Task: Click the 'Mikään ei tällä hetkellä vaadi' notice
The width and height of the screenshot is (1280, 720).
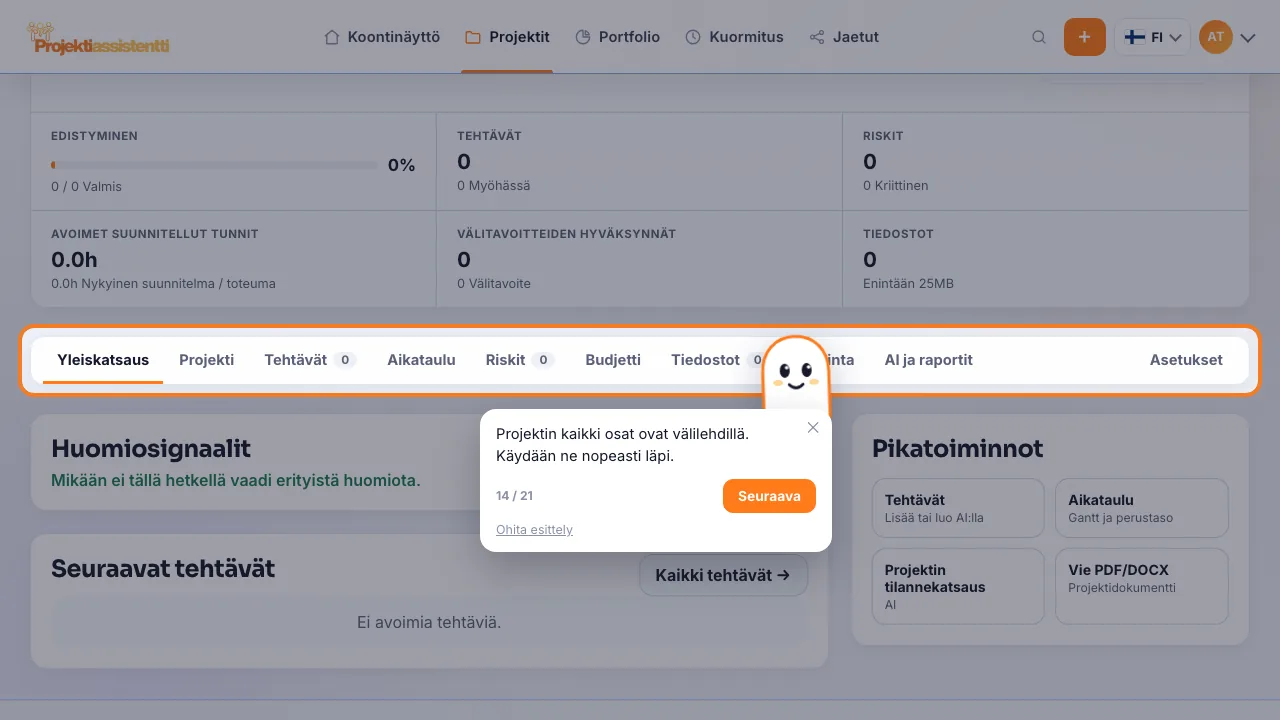Action: pos(236,480)
